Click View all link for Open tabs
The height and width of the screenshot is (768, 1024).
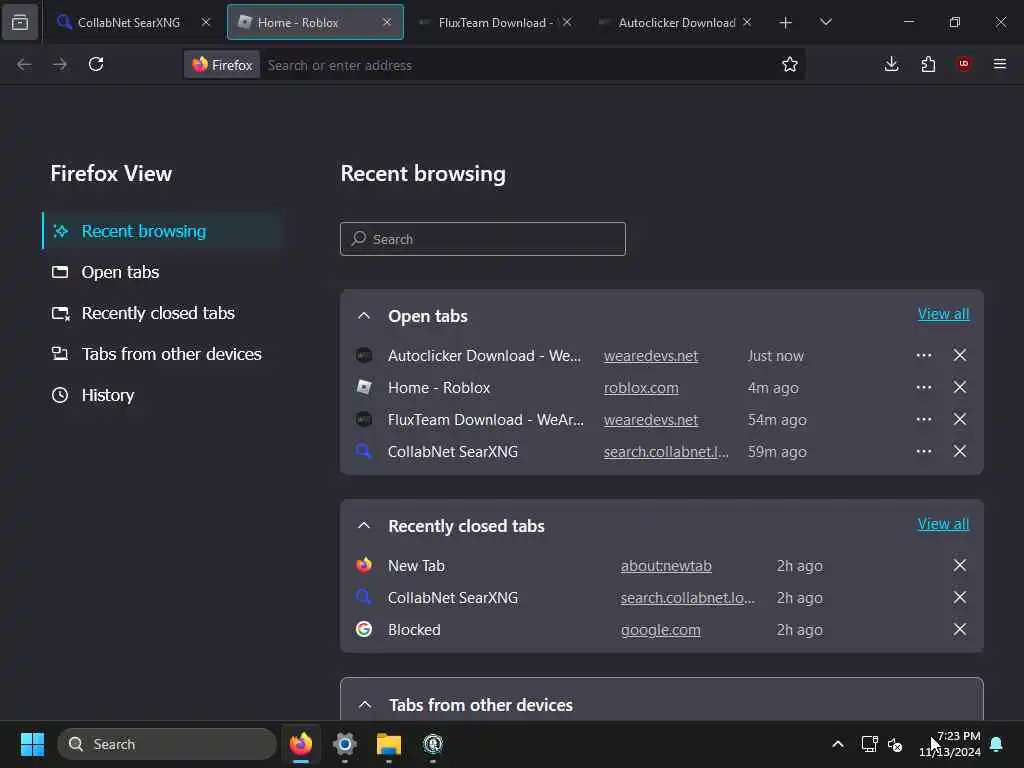coord(943,314)
